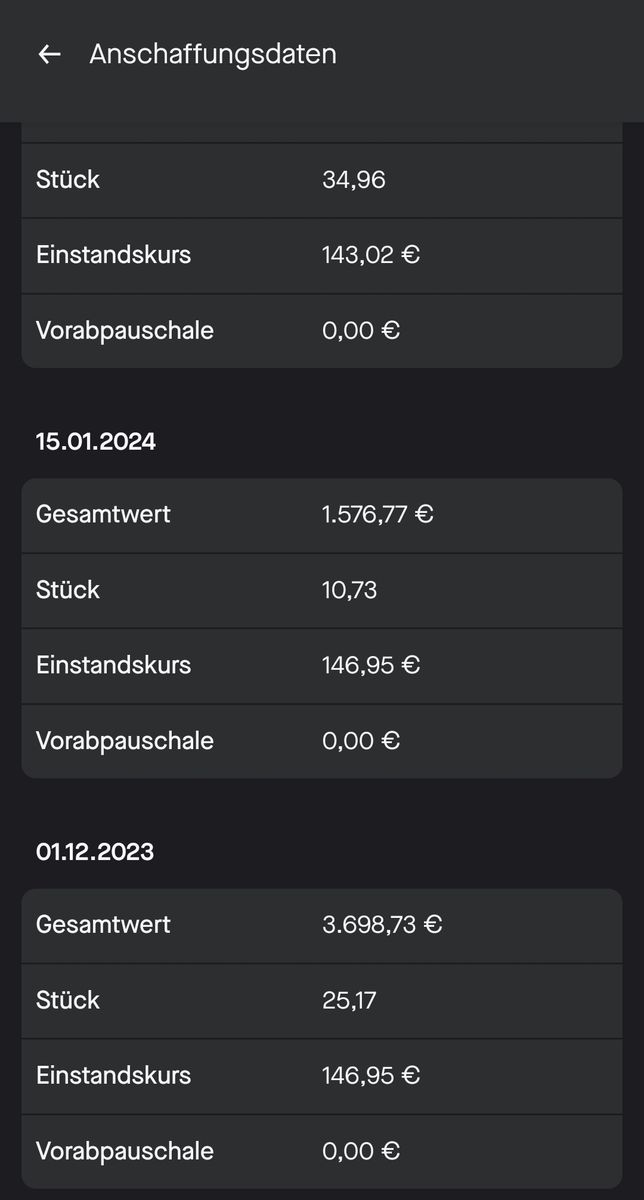Select the Stück value 10,73
The image size is (644, 1200).
[x=350, y=590]
